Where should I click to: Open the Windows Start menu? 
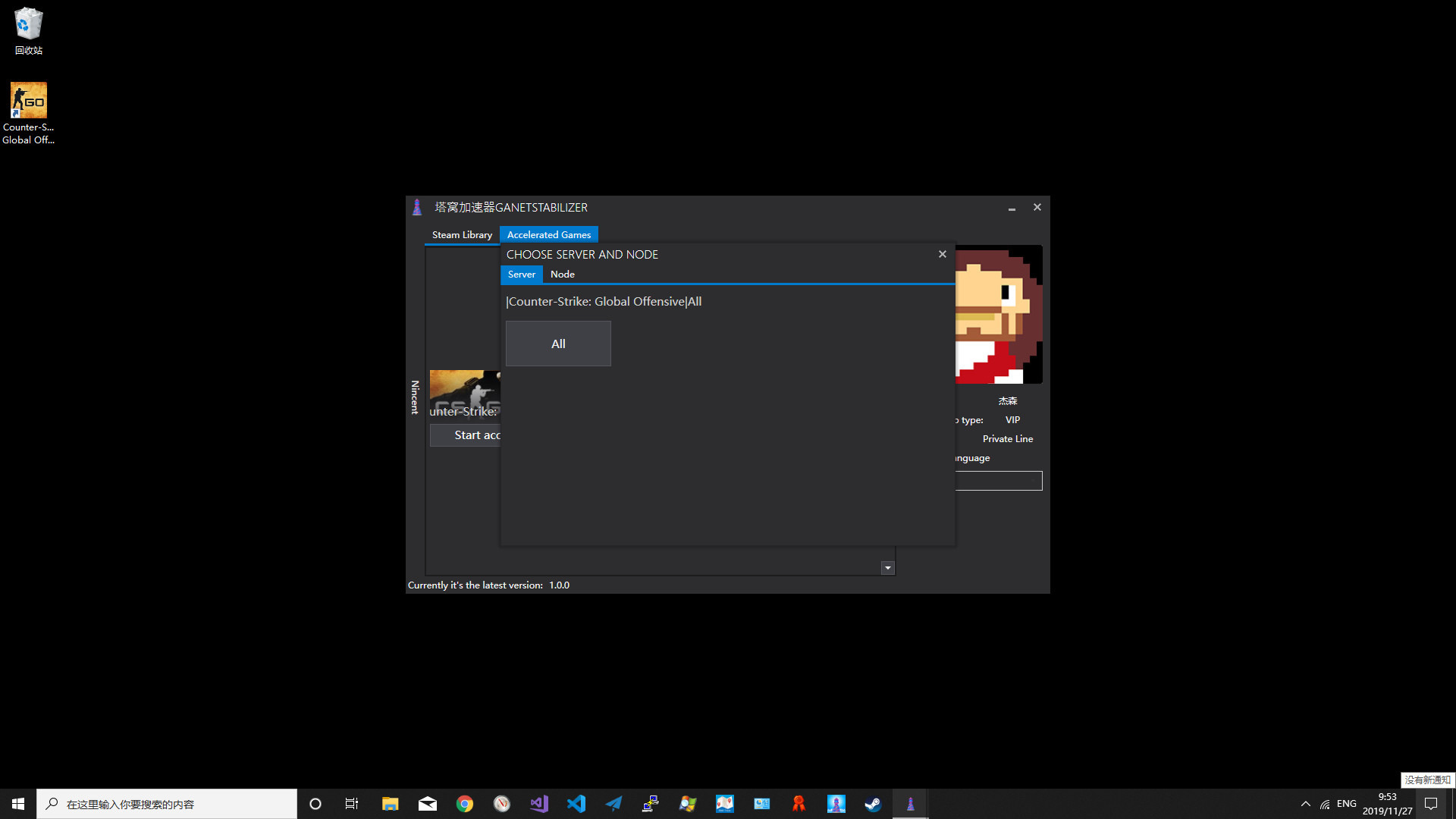[18, 804]
